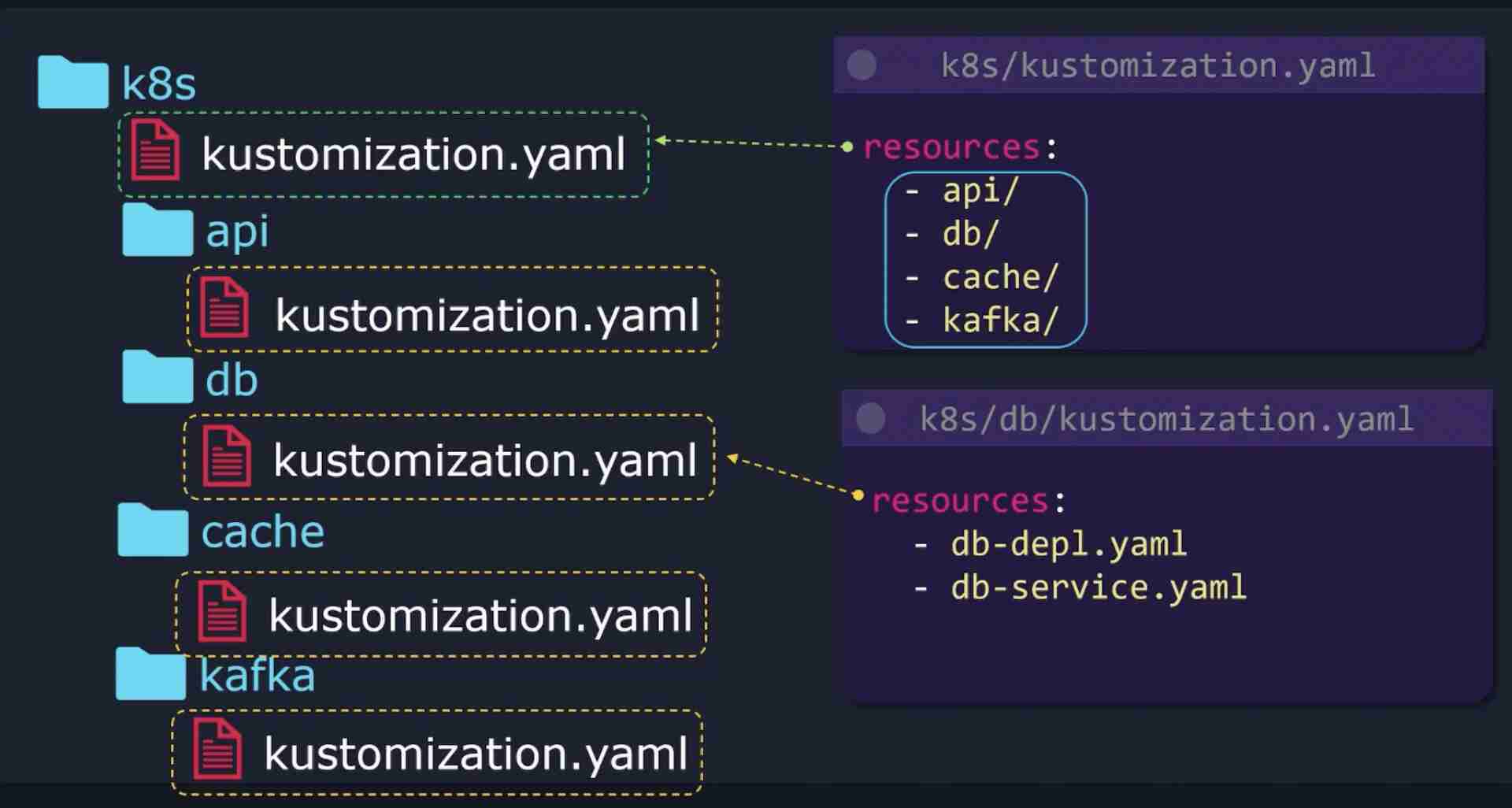Open kustomization.yaml inside the api folder

click(x=487, y=316)
